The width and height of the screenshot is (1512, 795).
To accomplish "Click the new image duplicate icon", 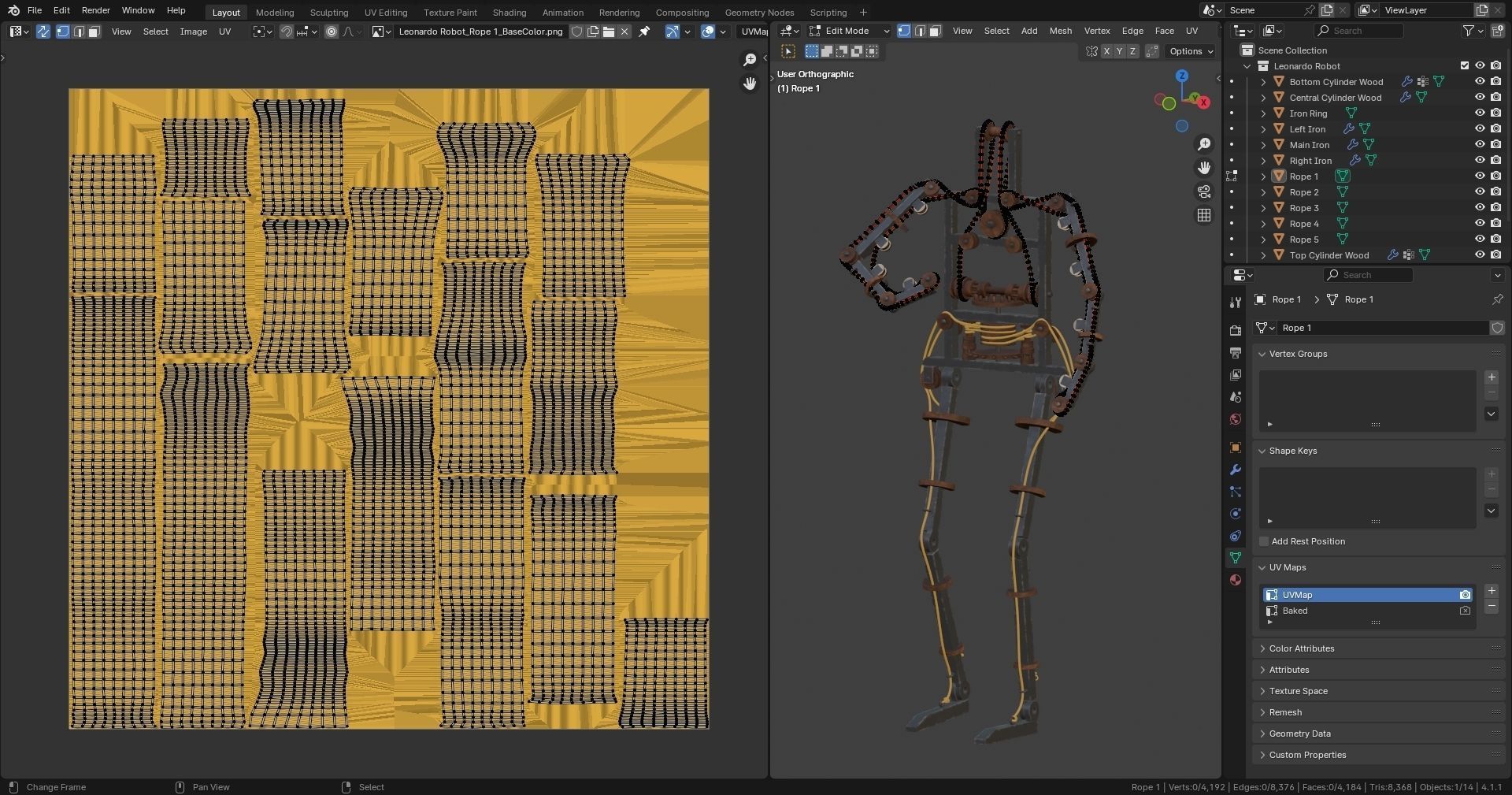I will [x=593, y=32].
